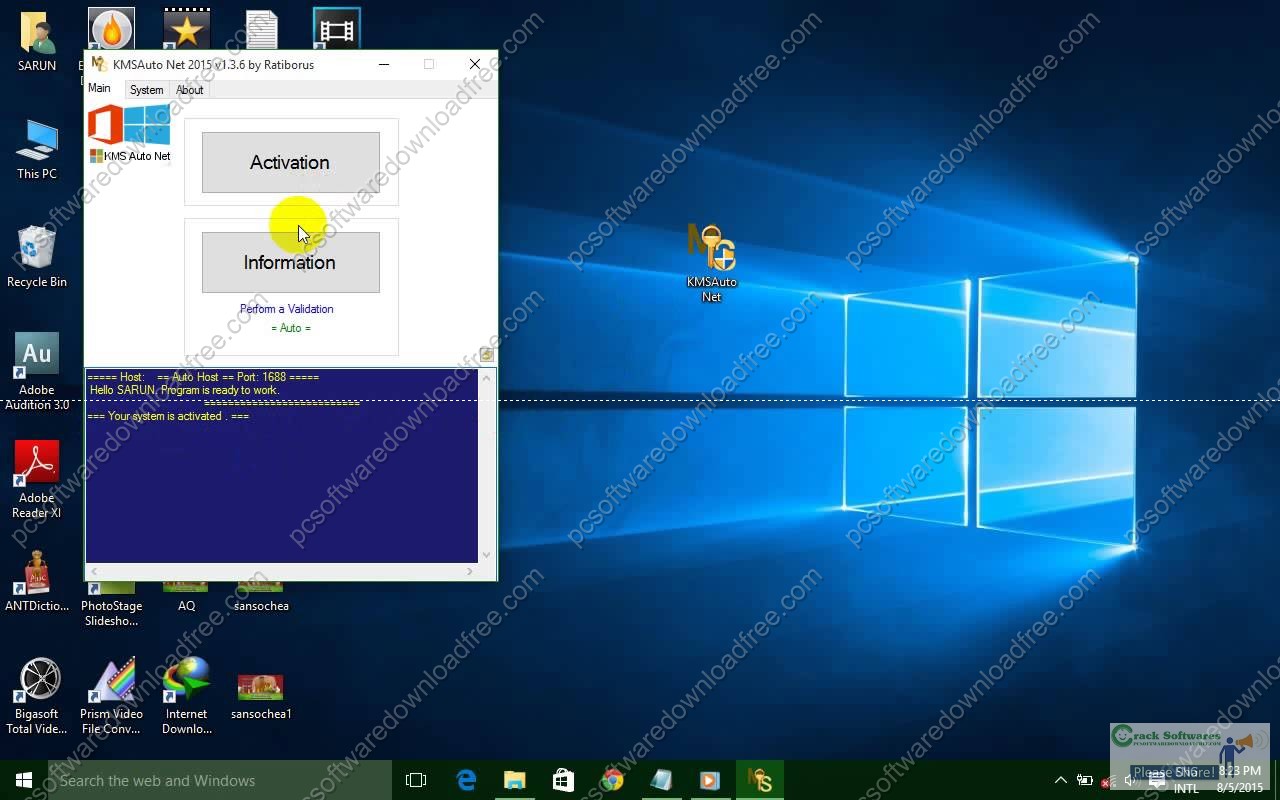Launch Microsoft Edge from the taskbar
This screenshot has height=800, width=1280.
click(466, 780)
